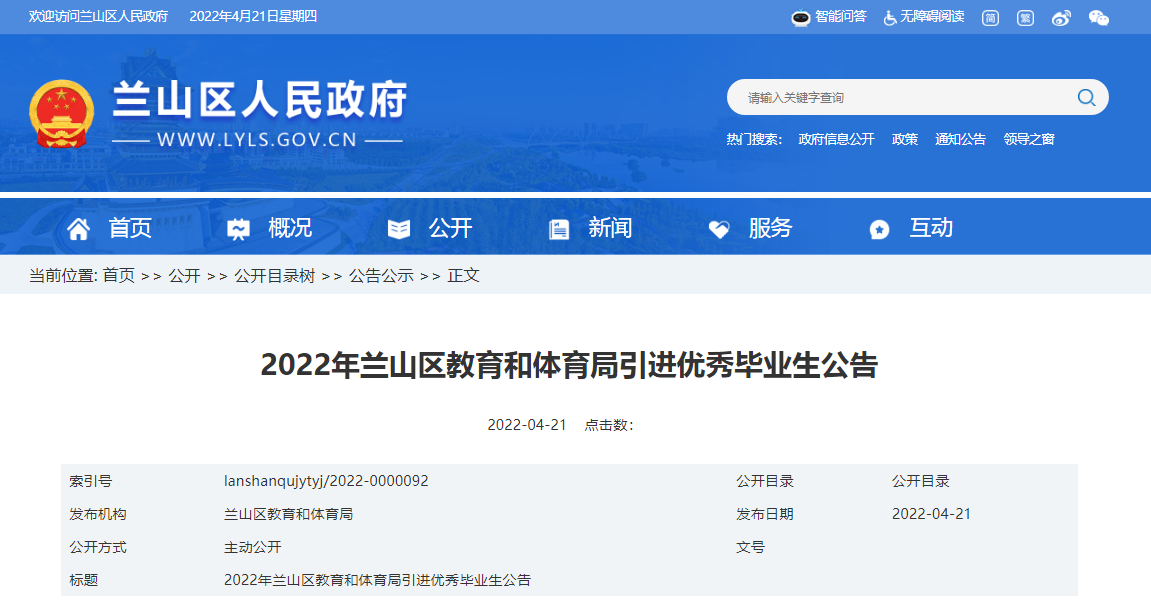Go to 公告公示 in breadcrumb
Image resolution: width=1151 pixels, height=606 pixels.
(381, 276)
